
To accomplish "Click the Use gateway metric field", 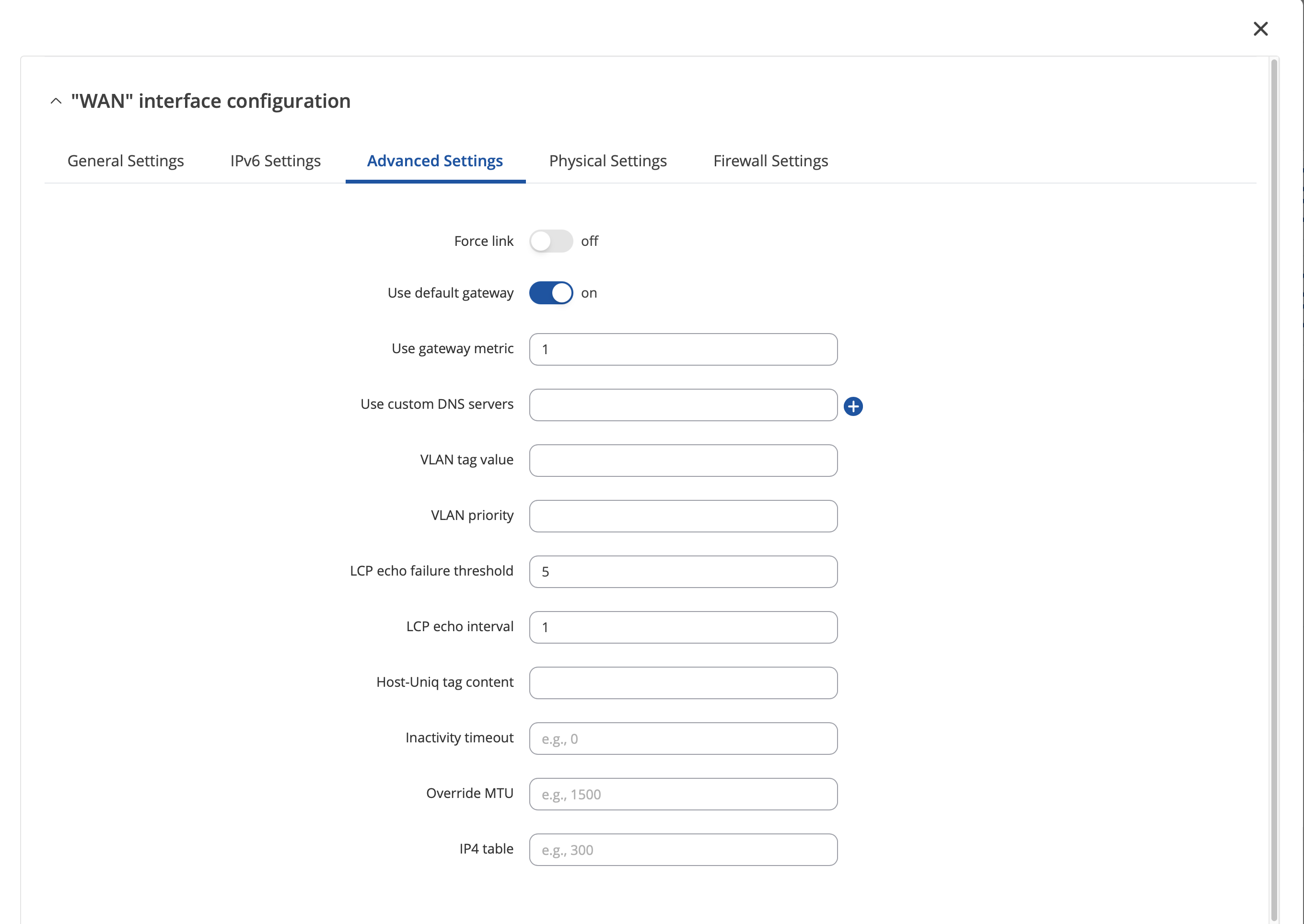I will click(x=683, y=349).
